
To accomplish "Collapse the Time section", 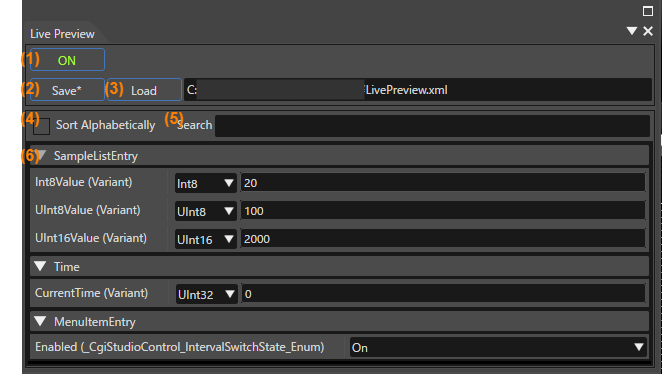I will click(x=41, y=266).
